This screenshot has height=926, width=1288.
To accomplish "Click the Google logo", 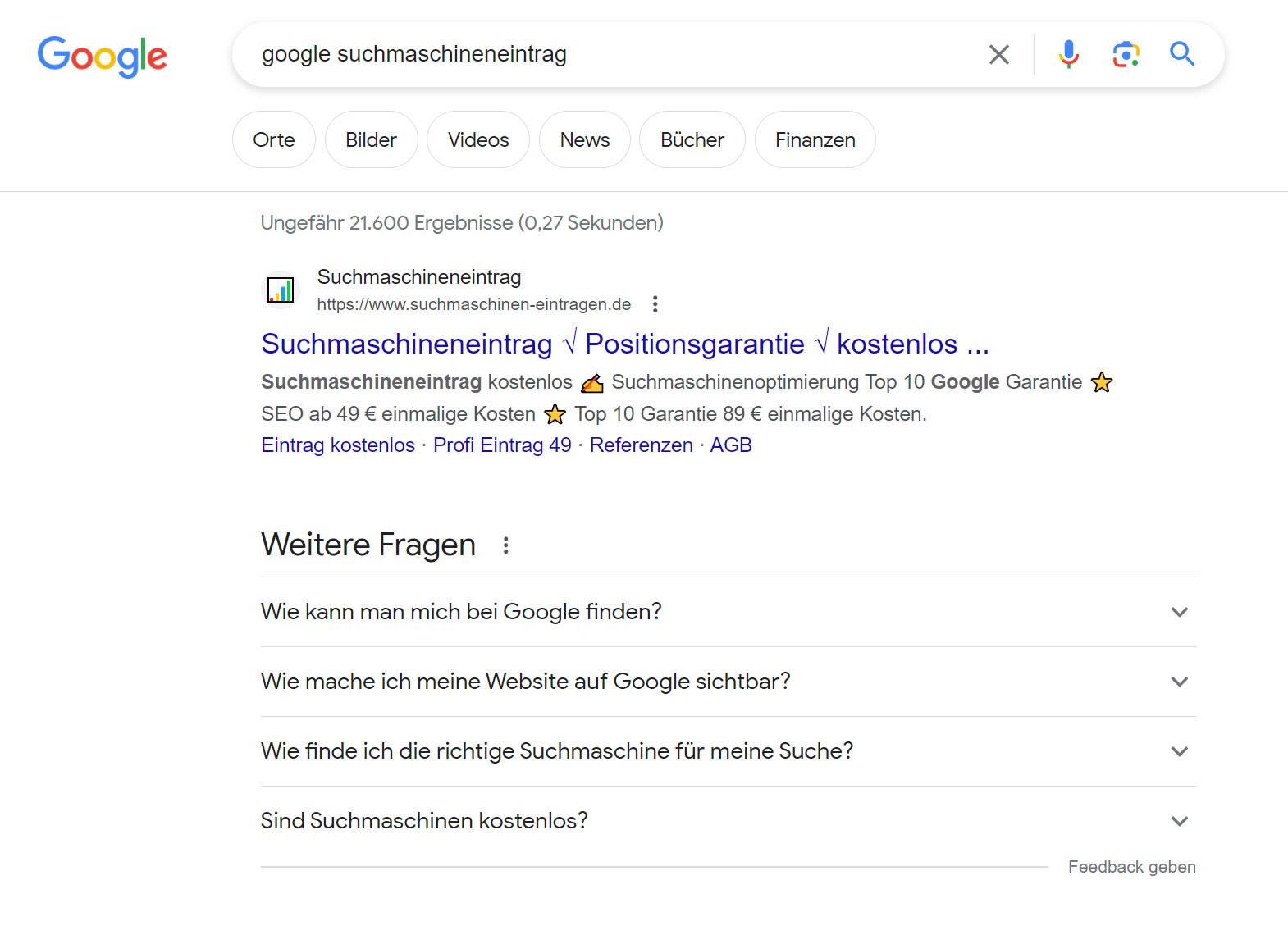I will coord(103,56).
